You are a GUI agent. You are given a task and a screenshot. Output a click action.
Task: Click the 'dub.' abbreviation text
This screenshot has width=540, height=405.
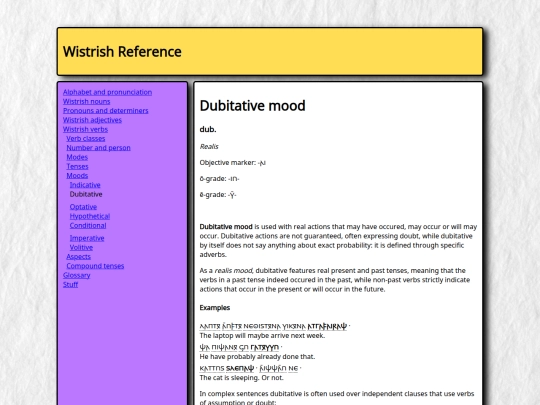pyautogui.click(x=208, y=129)
